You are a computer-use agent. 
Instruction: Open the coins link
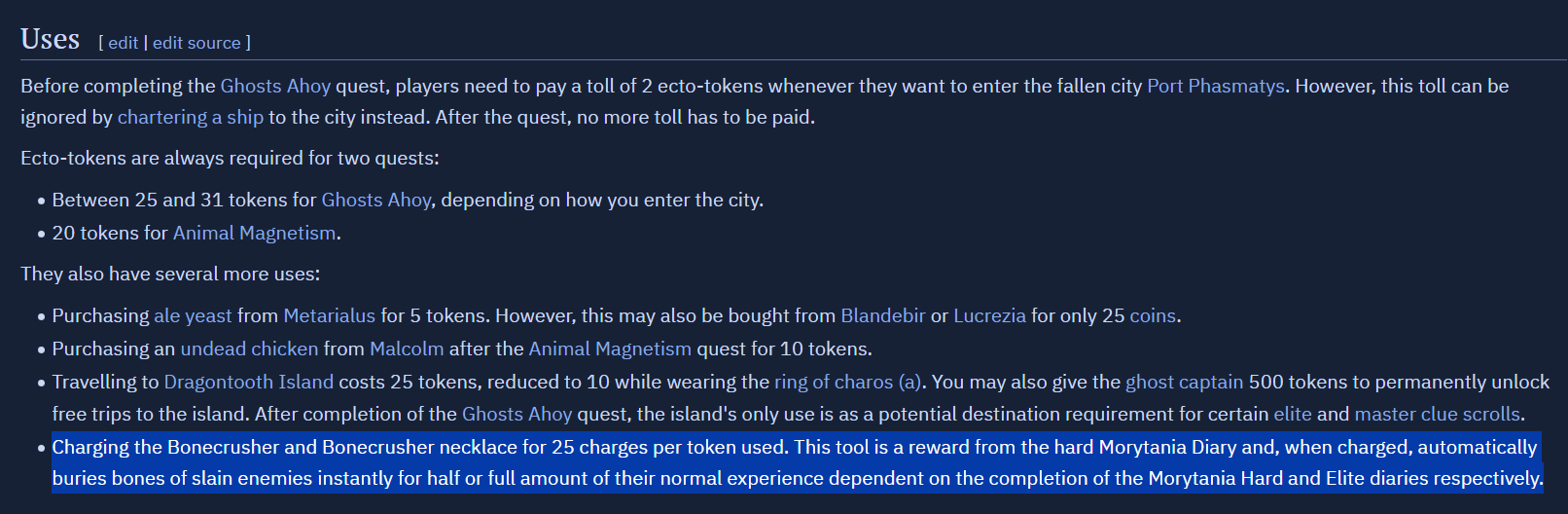click(x=1153, y=315)
